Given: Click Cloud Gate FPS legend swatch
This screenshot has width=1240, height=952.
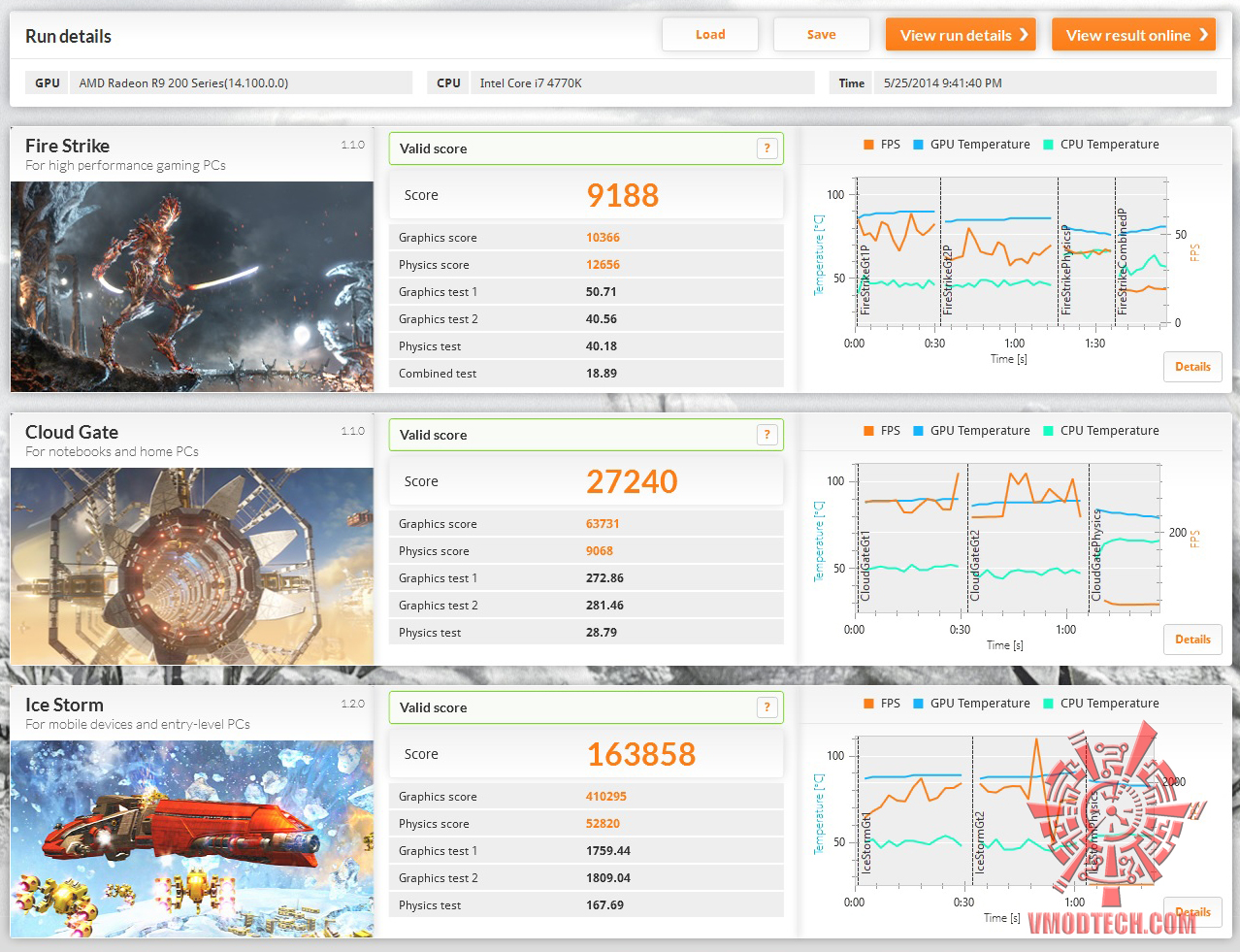Looking at the screenshot, I should click(868, 431).
